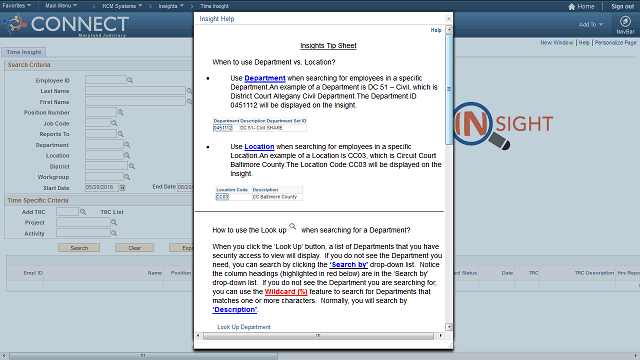640x360 pixels.
Task: Open Reports To lookup magnifier
Action: (x=120, y=134)
